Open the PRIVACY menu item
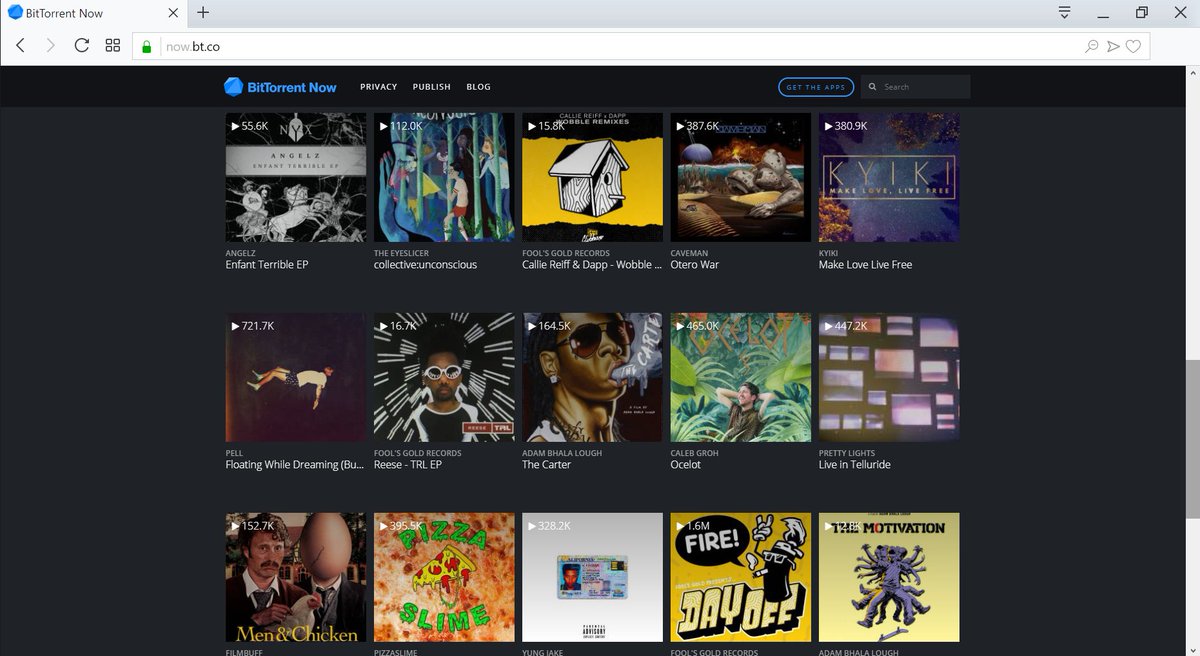This screenshot has height=656, width=1200. coord(379,87)
